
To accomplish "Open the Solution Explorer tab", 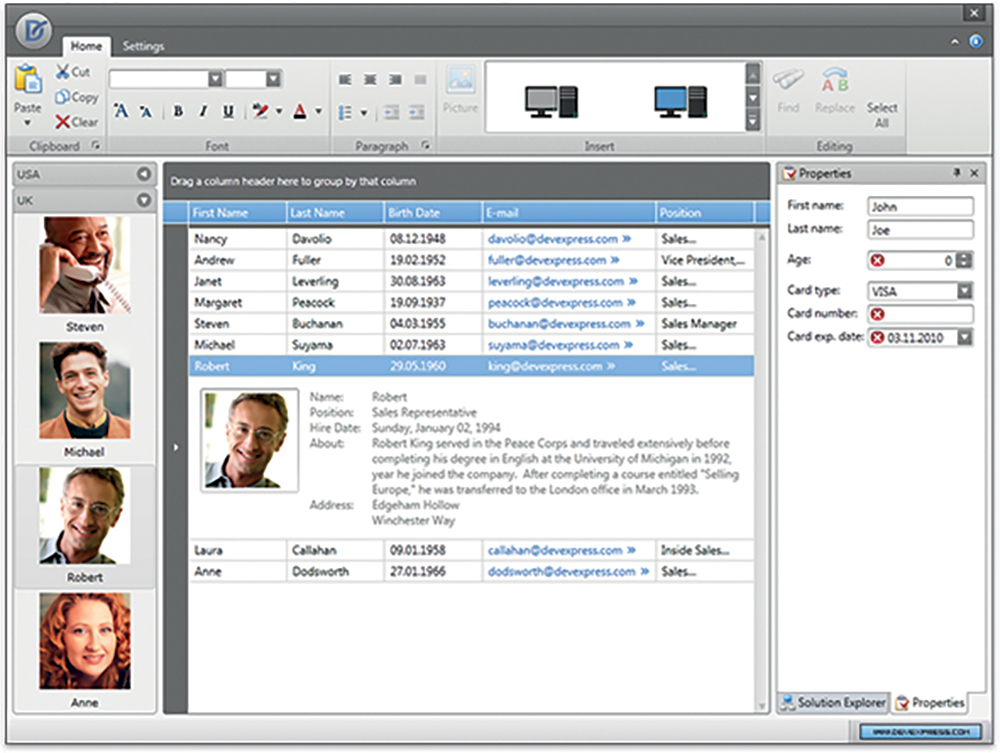I will click(833, 702).
